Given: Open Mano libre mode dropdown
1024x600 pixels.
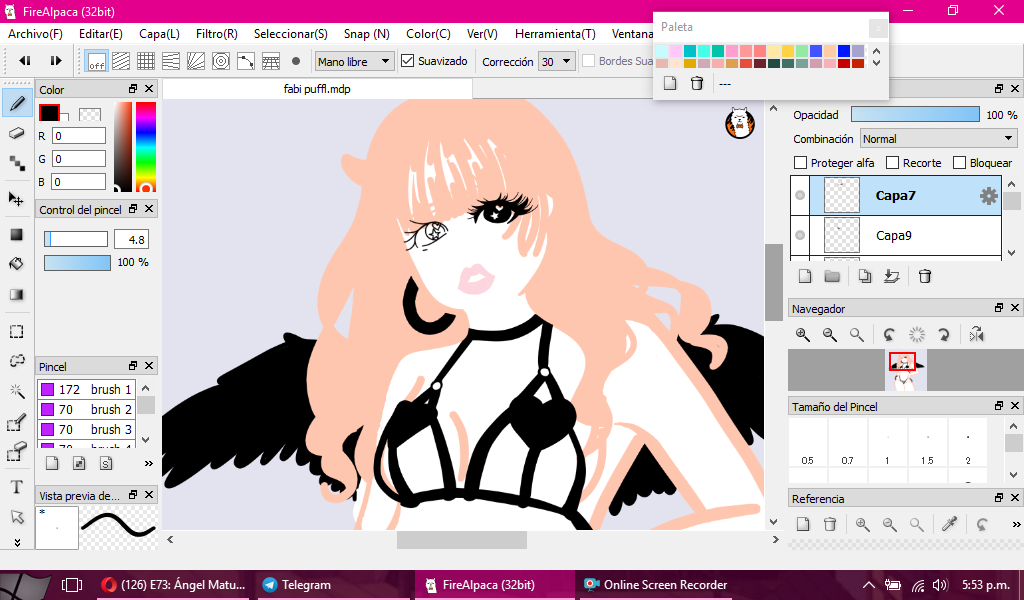Looking at the screenshot, I should click(355, 61).
